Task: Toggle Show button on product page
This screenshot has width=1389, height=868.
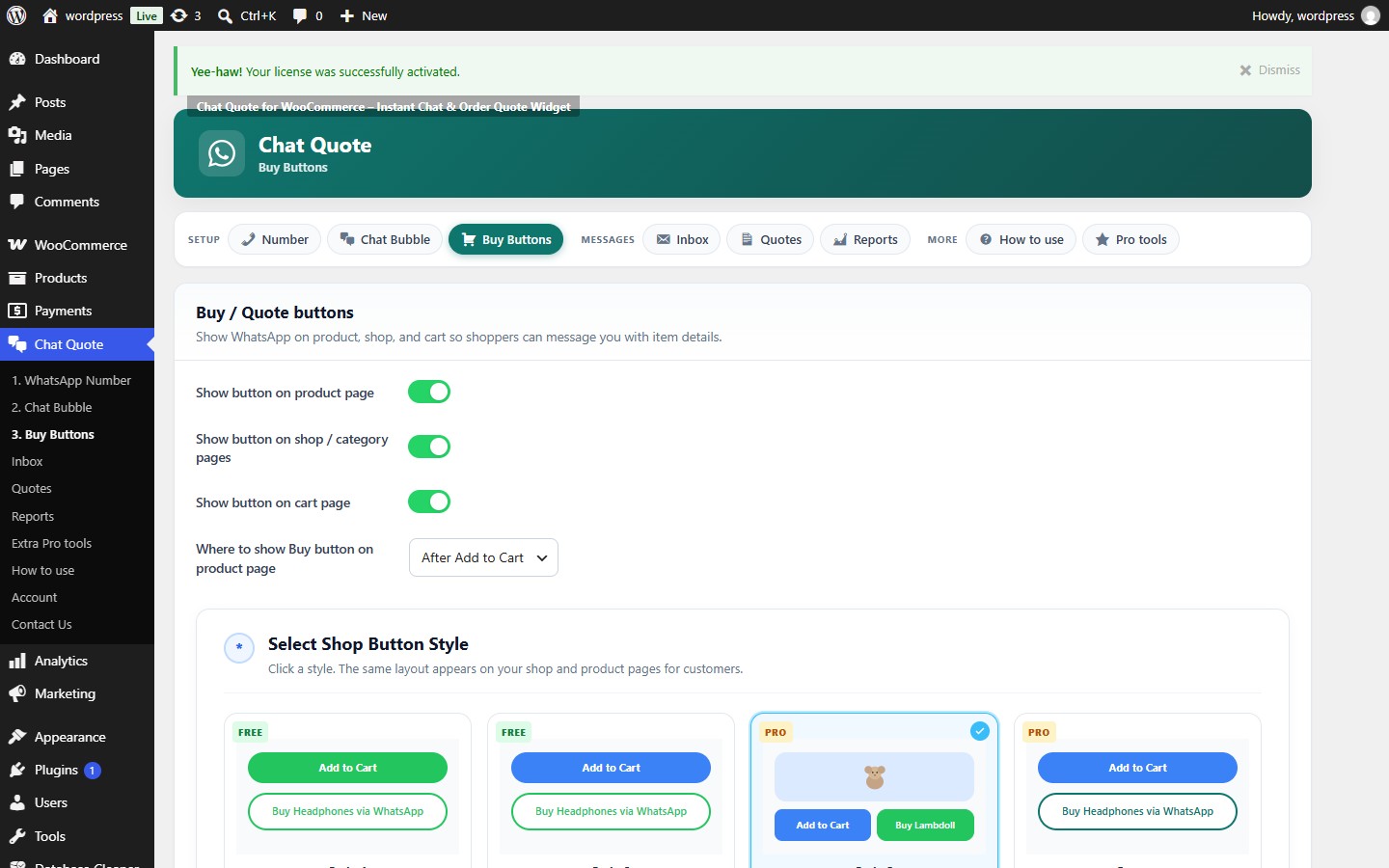Action: (x=429, y=392)
